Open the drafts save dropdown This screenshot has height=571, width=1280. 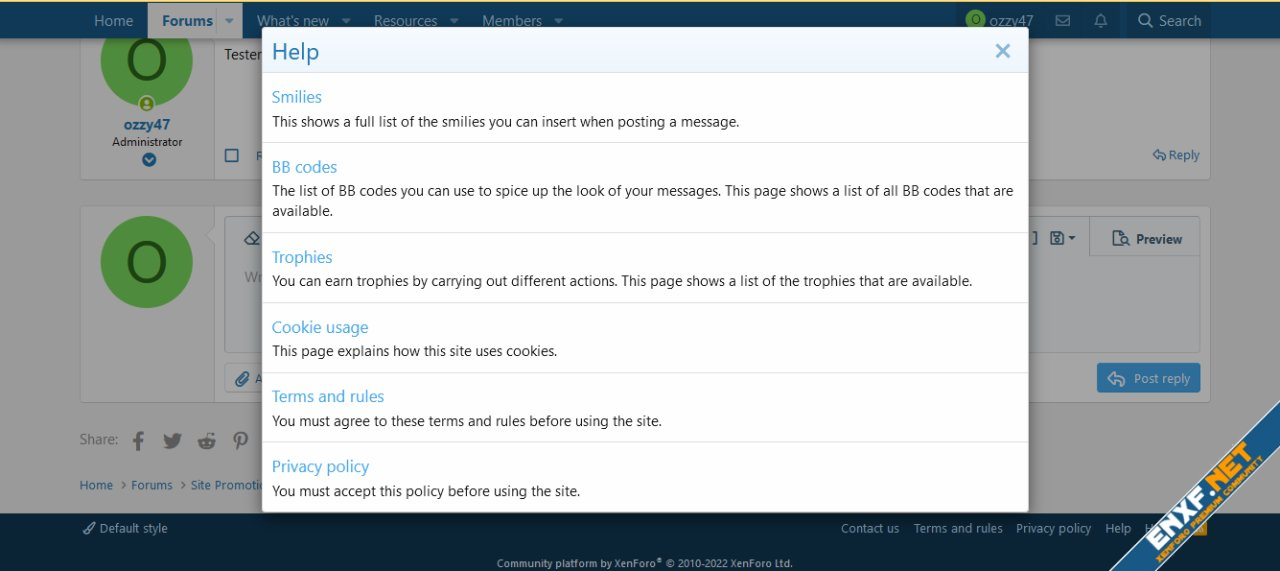point(1062,239)
